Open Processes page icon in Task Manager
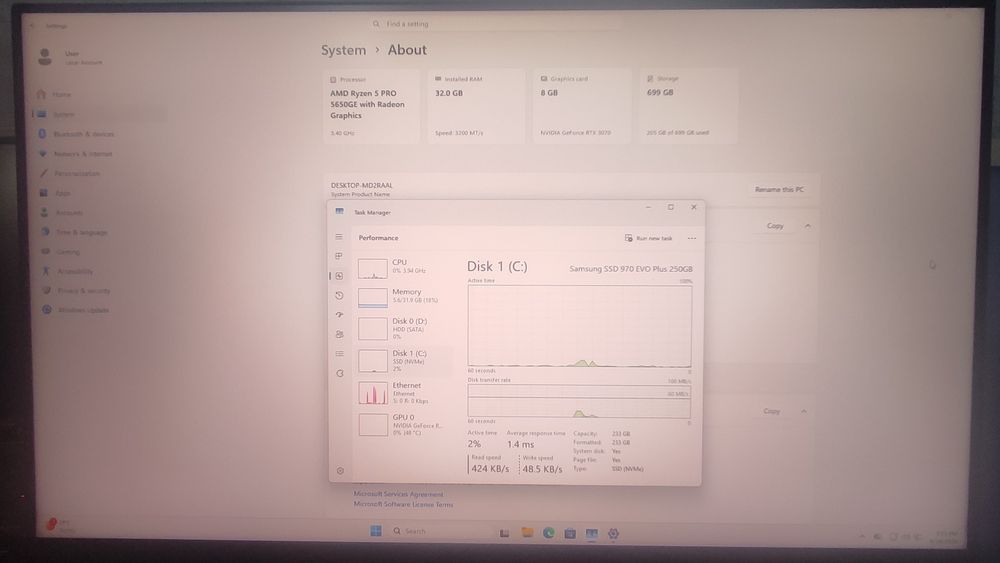The image size is (1000, 563). click(x=339, y=256)
